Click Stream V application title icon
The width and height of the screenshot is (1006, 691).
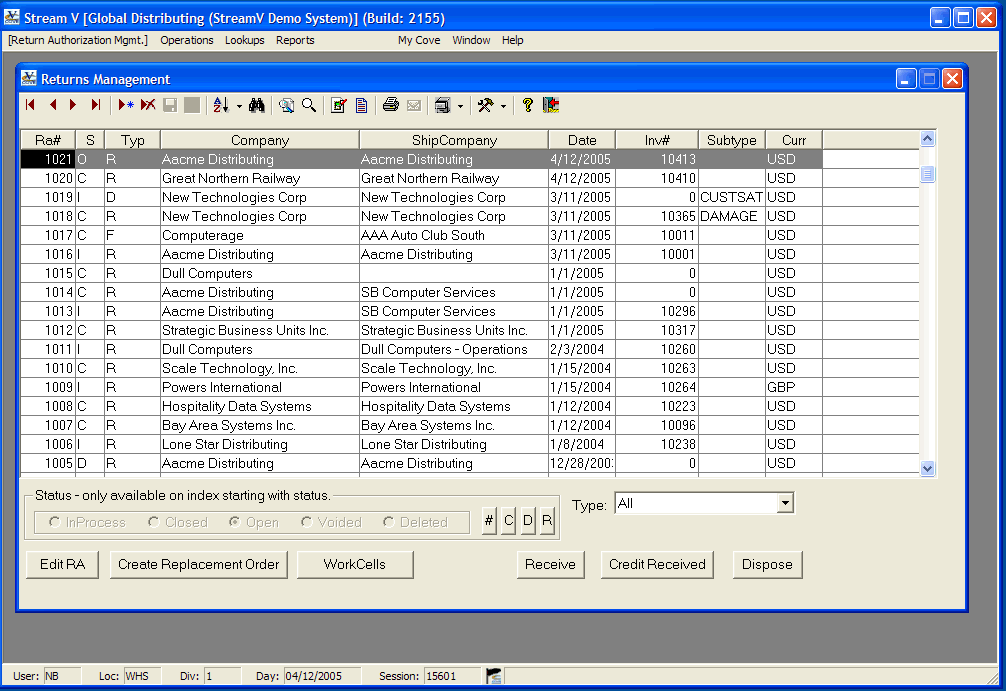12,17
